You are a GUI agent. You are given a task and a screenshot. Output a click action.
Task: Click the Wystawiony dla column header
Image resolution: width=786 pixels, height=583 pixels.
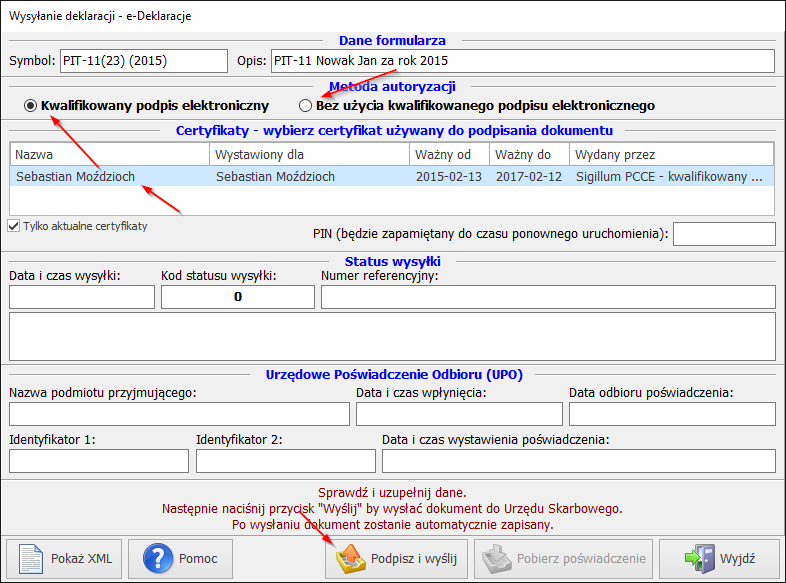[x=309, y=155]
